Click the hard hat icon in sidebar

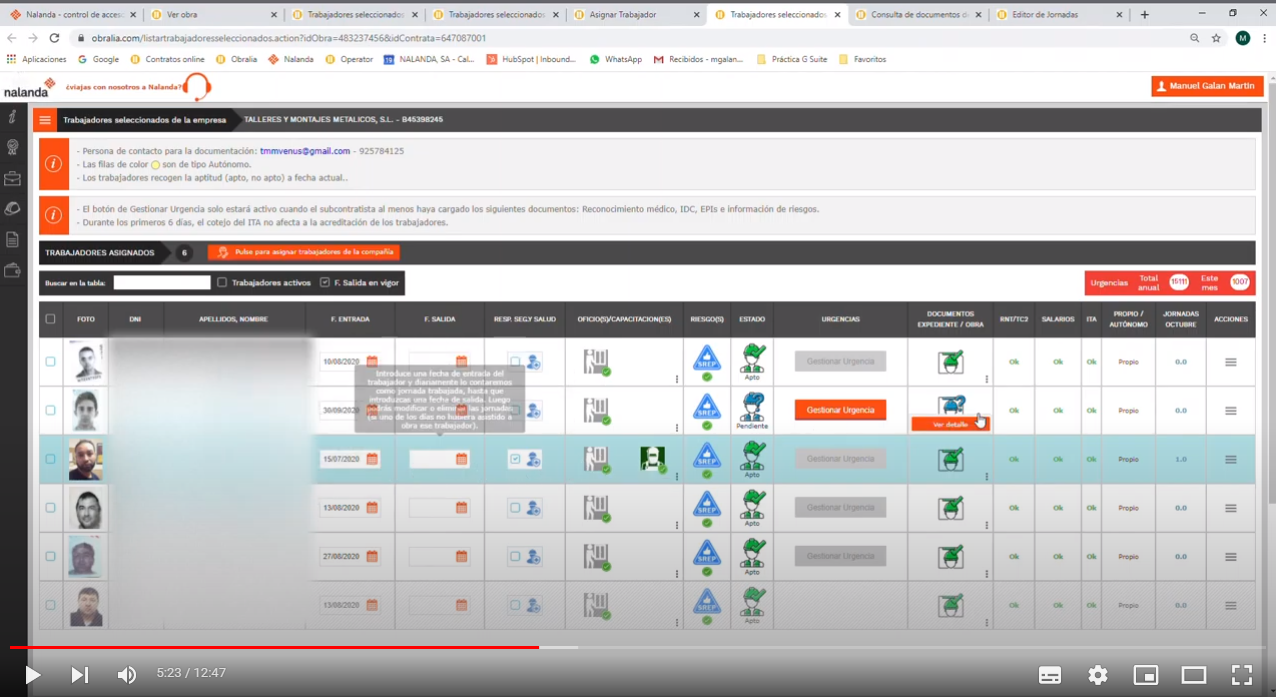[12, 209]
